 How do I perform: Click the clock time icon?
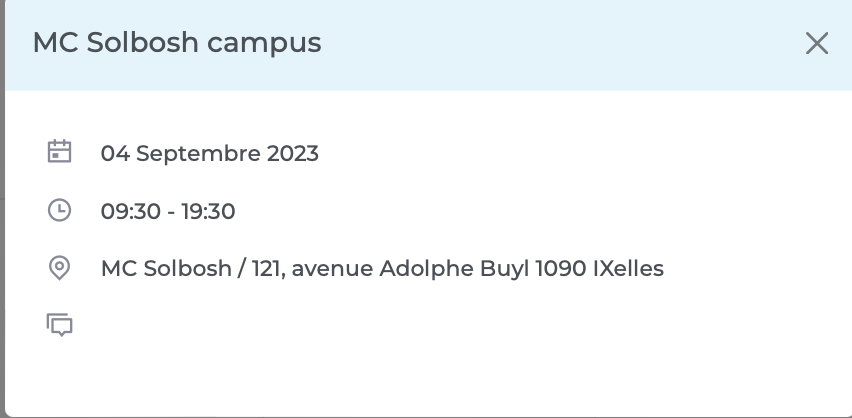[60, 210]
